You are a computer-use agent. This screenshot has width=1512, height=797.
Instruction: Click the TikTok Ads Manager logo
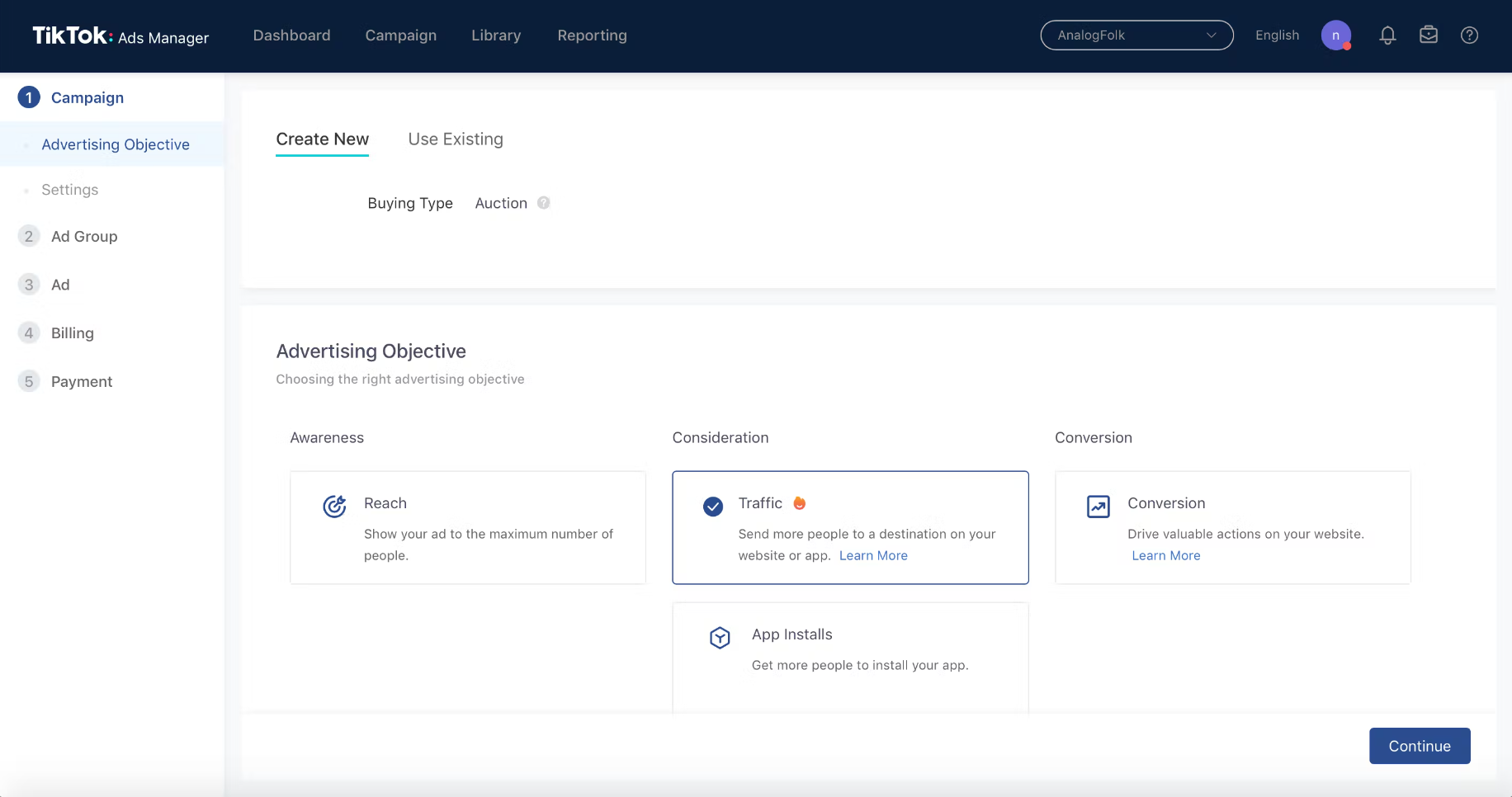tap(120, 35)
